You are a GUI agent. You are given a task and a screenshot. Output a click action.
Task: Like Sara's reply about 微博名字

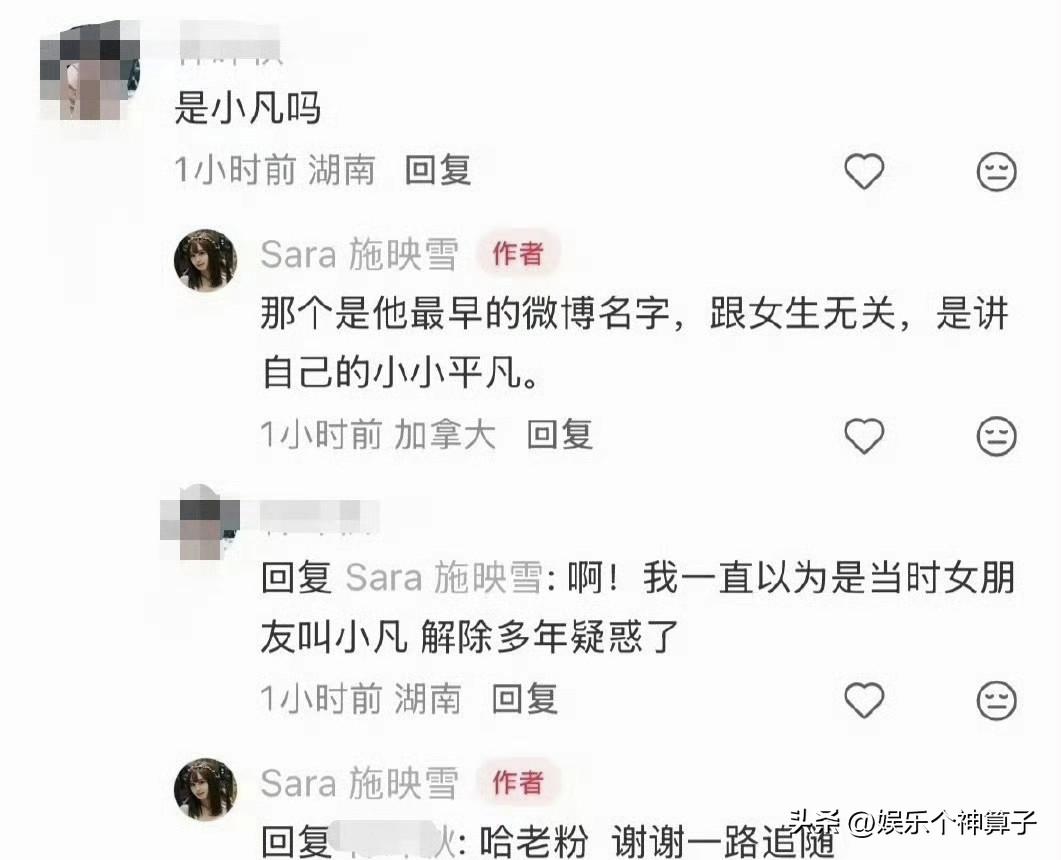point(864,435)
